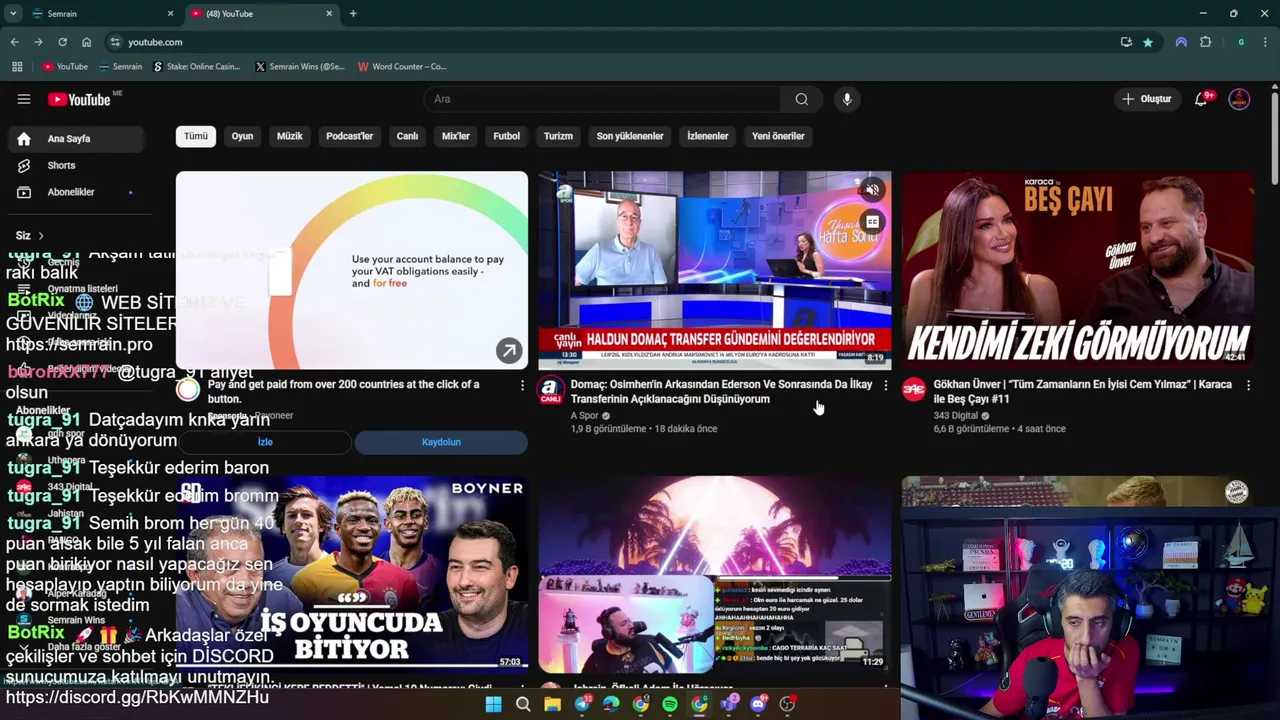This screenshot has height=720, width=1280.
Task: Click the install app icon in address bar
Action: pyautogui.click(x=1126, y=42)
